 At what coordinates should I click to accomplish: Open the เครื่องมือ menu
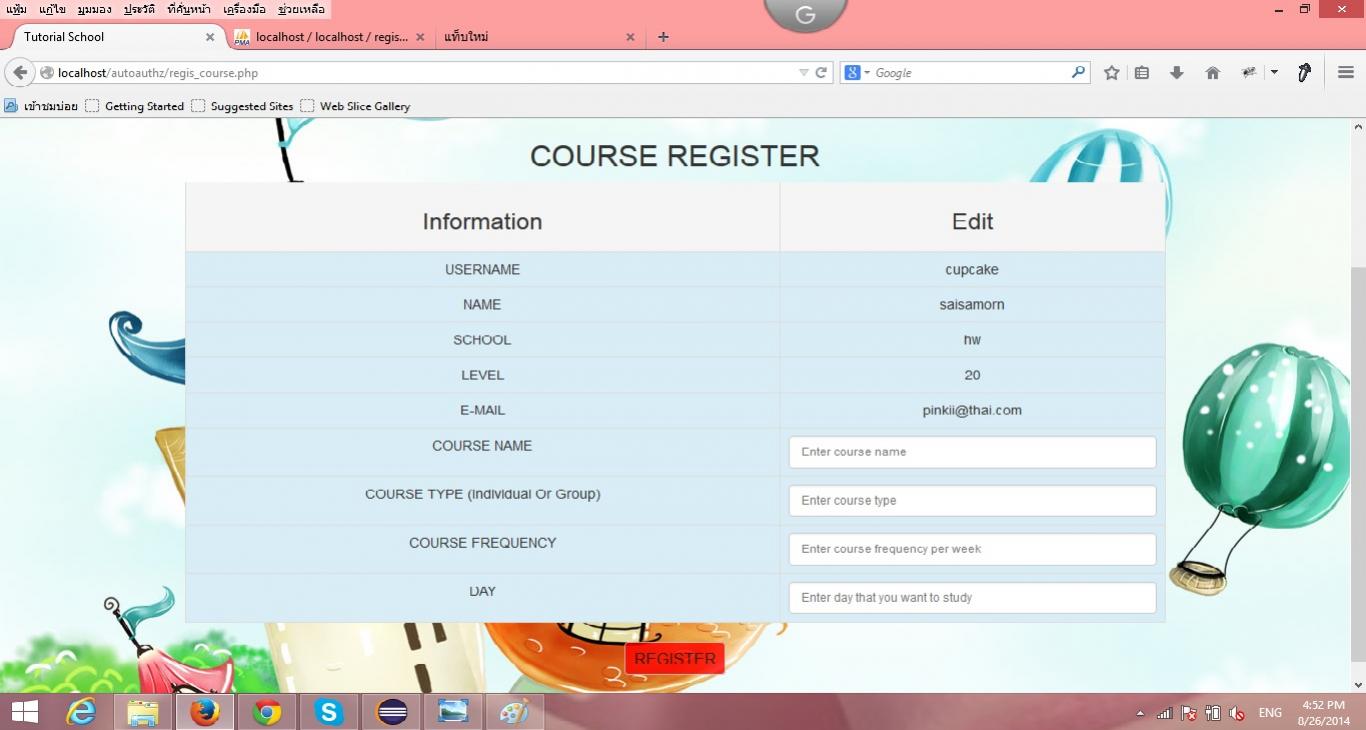tap(245, 9)
